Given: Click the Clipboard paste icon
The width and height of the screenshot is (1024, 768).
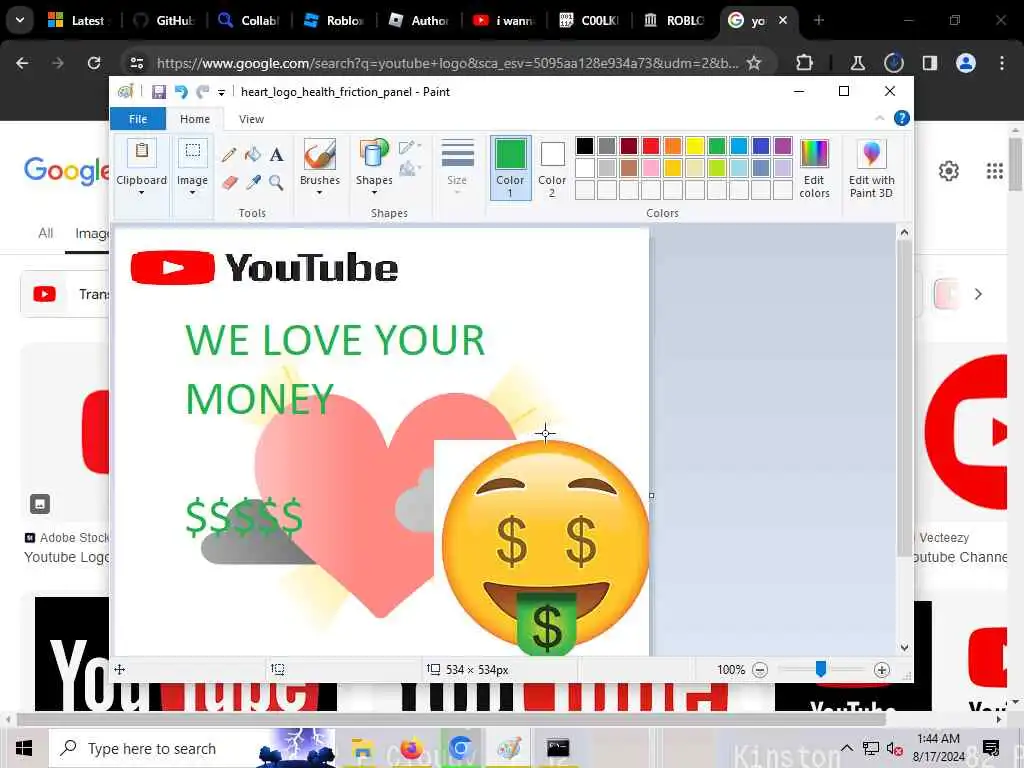Looking at the screenshot, I should 142,152.
